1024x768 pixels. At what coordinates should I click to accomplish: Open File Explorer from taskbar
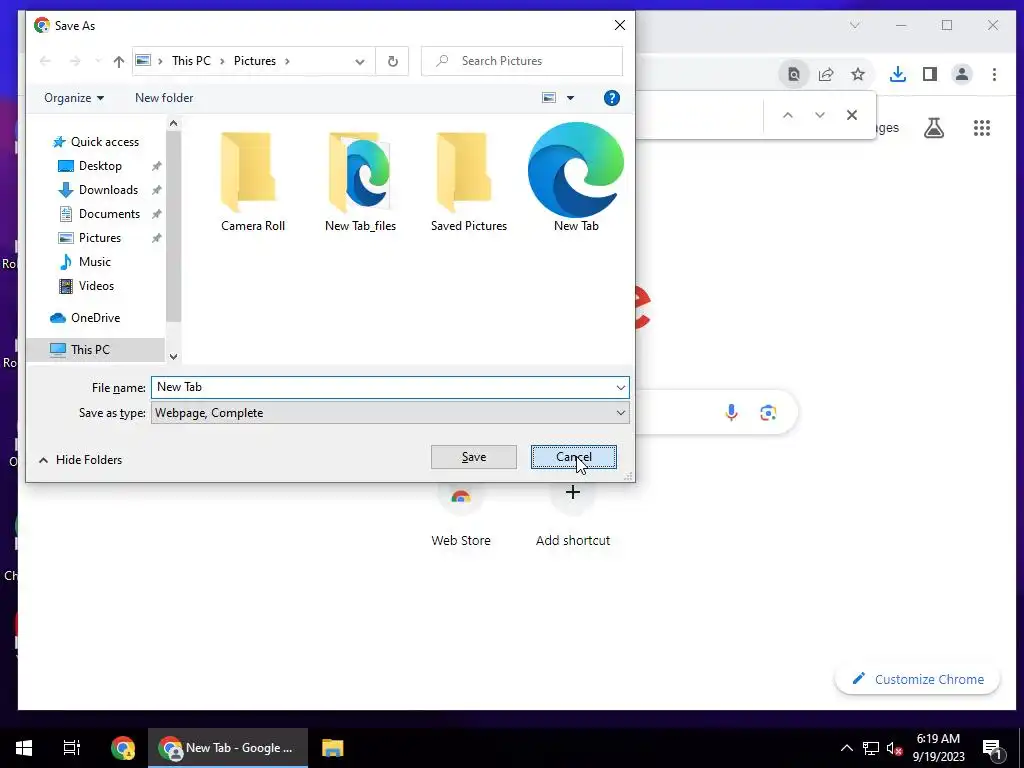pos(332,748)
